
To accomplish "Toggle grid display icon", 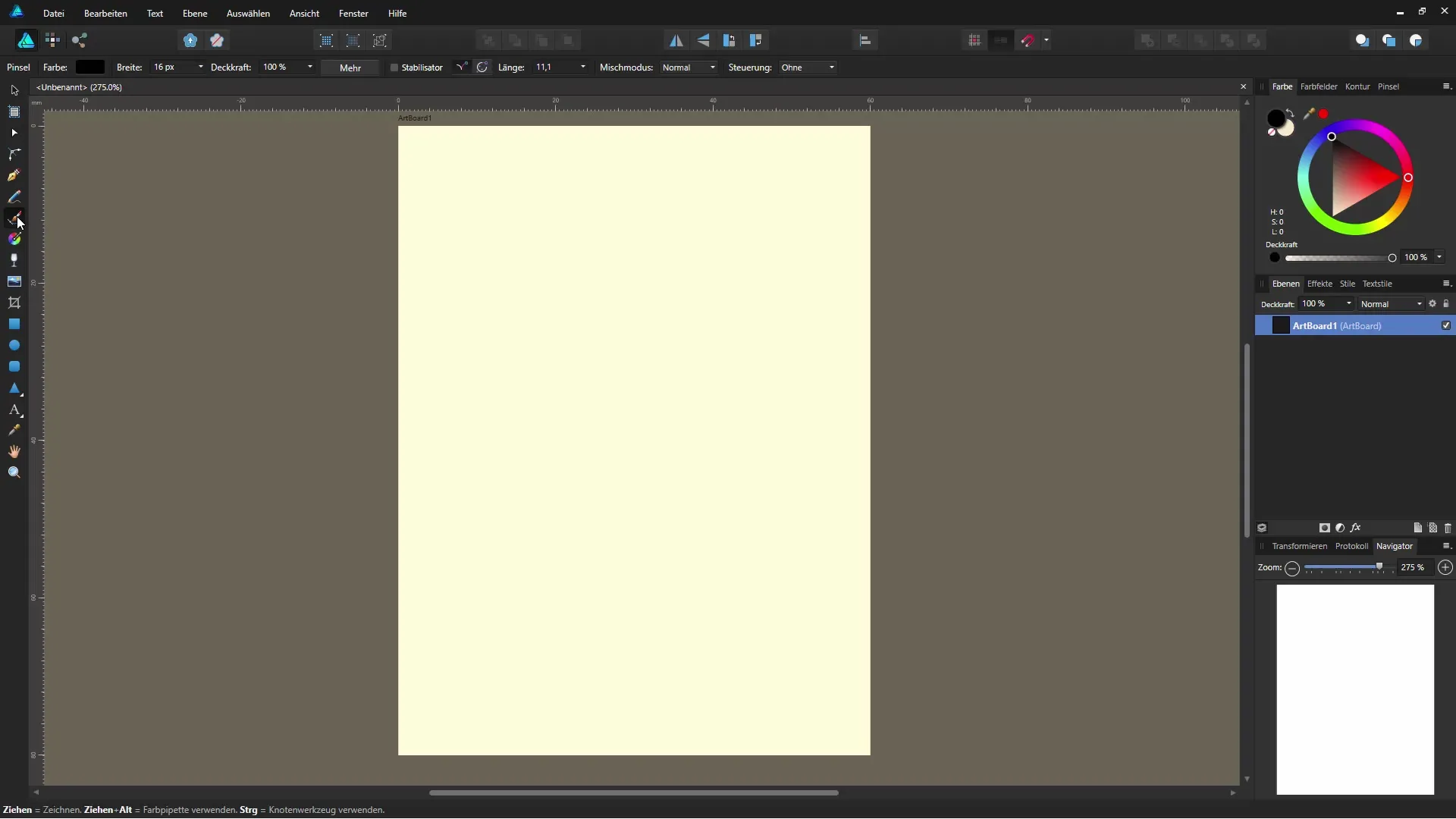I will [974, 40].
